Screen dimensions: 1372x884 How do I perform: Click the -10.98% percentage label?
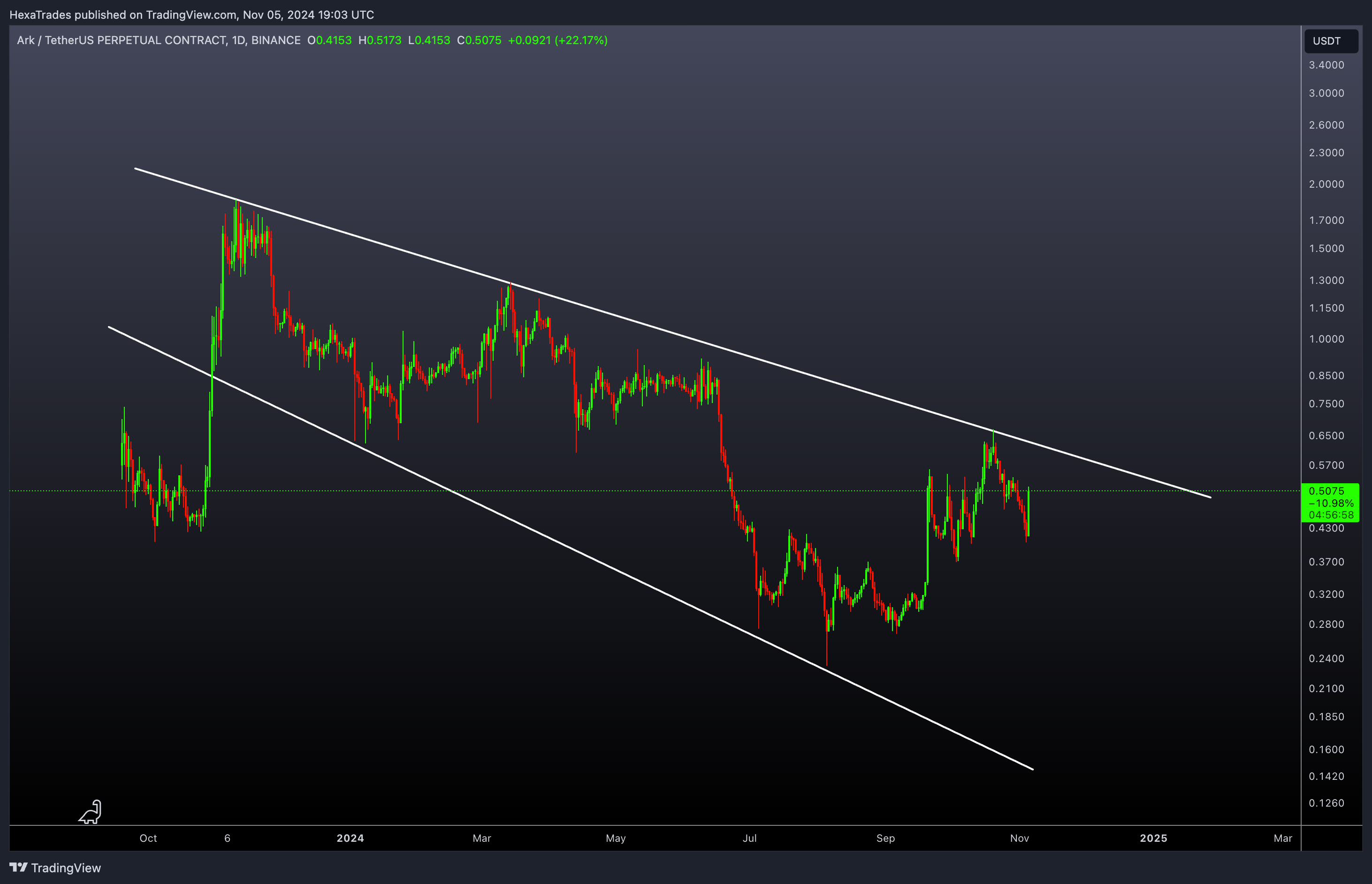point(1331,503)
